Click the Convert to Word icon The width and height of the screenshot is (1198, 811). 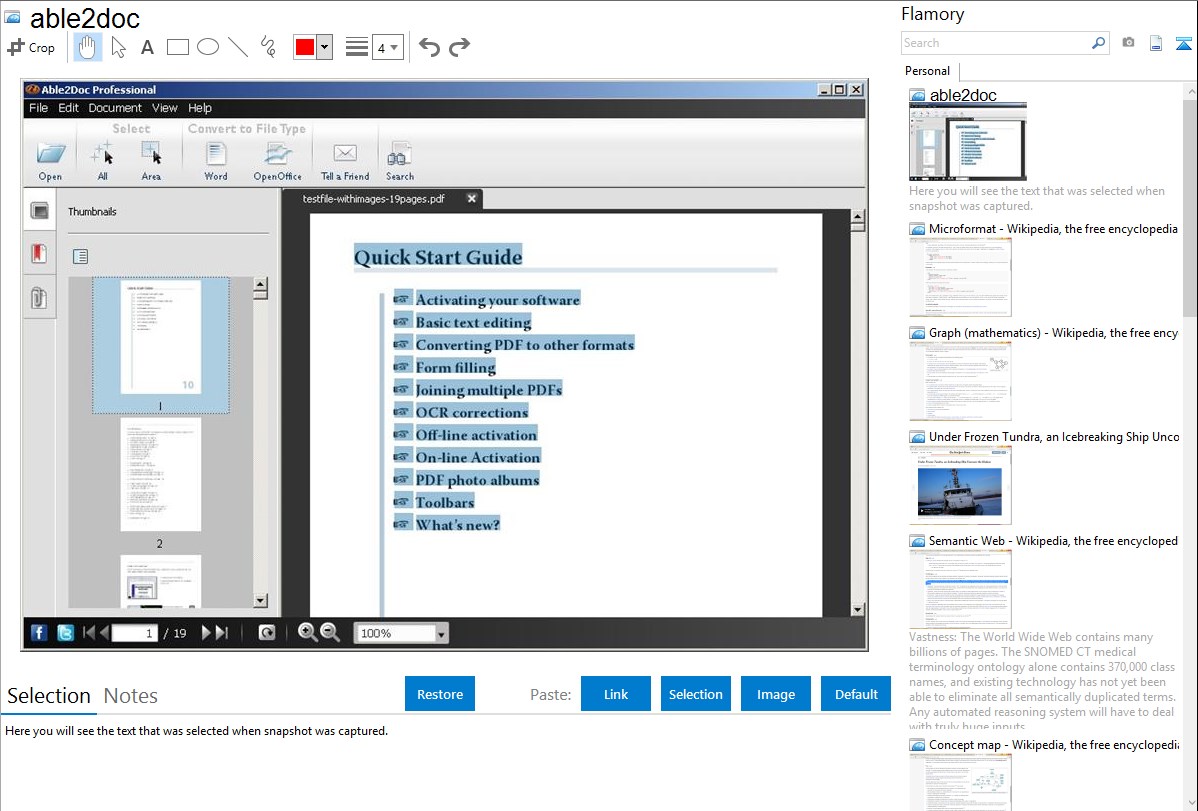216,161
